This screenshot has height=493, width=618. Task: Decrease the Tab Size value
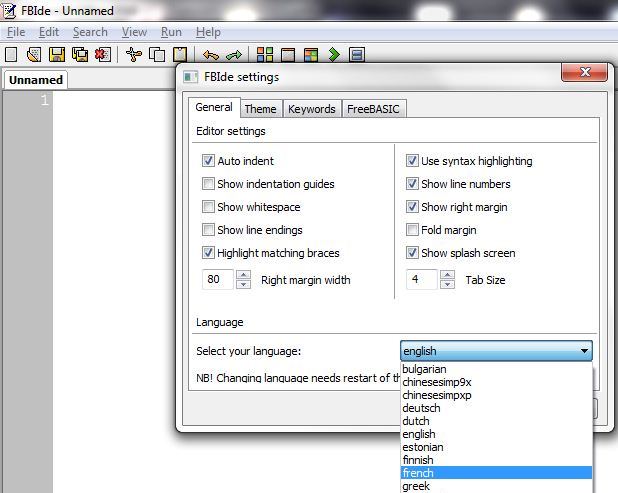pyautogui.click(x=447, y=284)
